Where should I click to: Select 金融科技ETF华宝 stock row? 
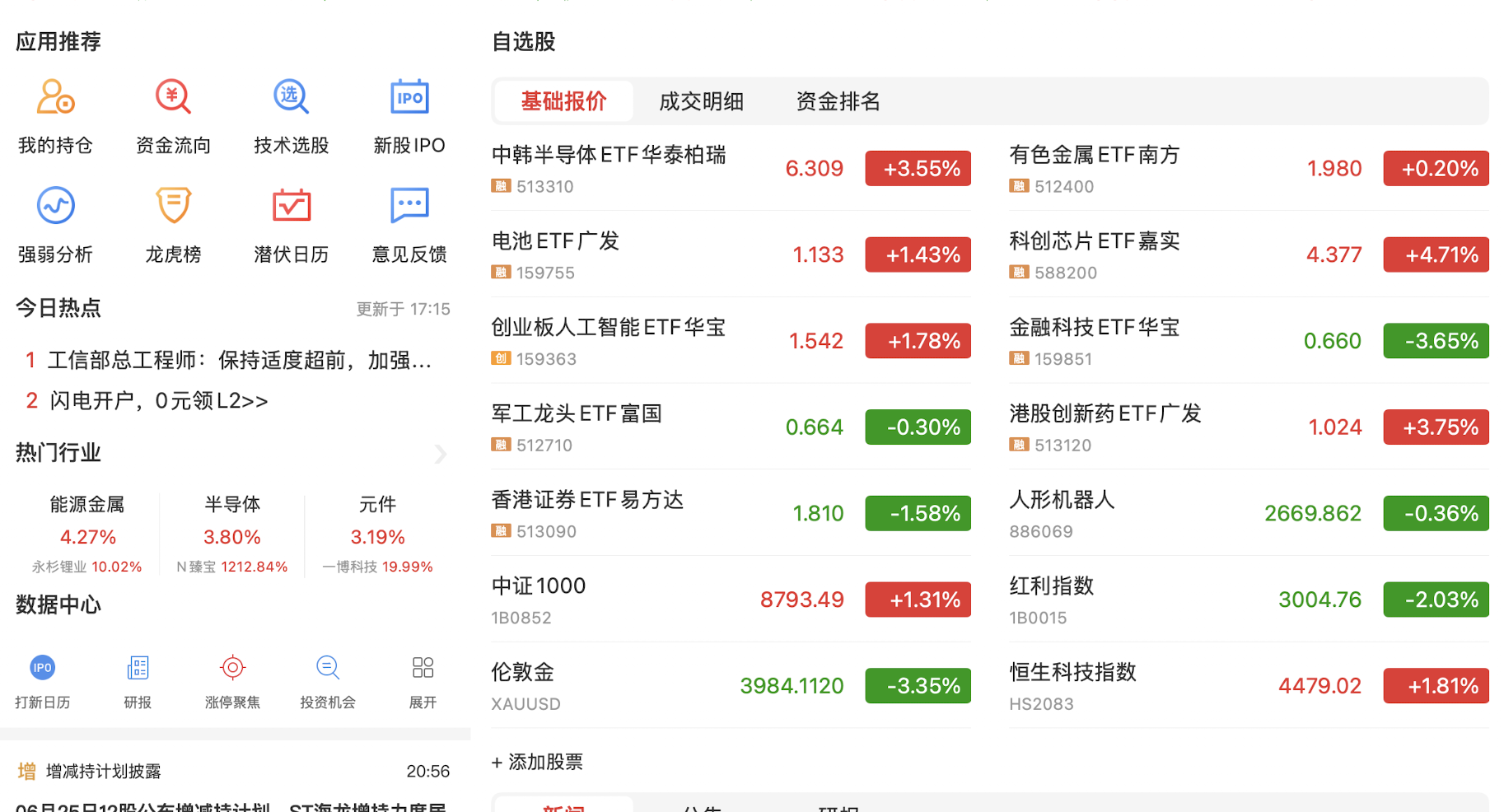tap(1249, 341)
